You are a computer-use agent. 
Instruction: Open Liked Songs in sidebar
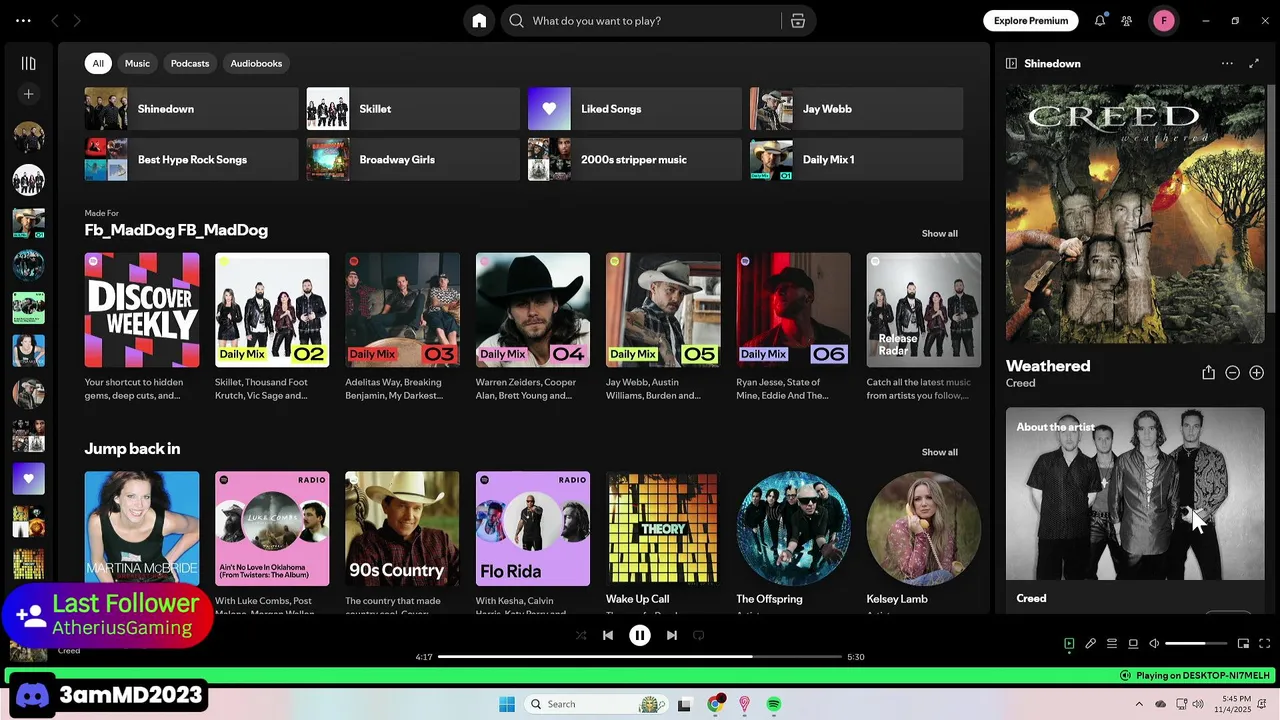(x=29, y=479)
